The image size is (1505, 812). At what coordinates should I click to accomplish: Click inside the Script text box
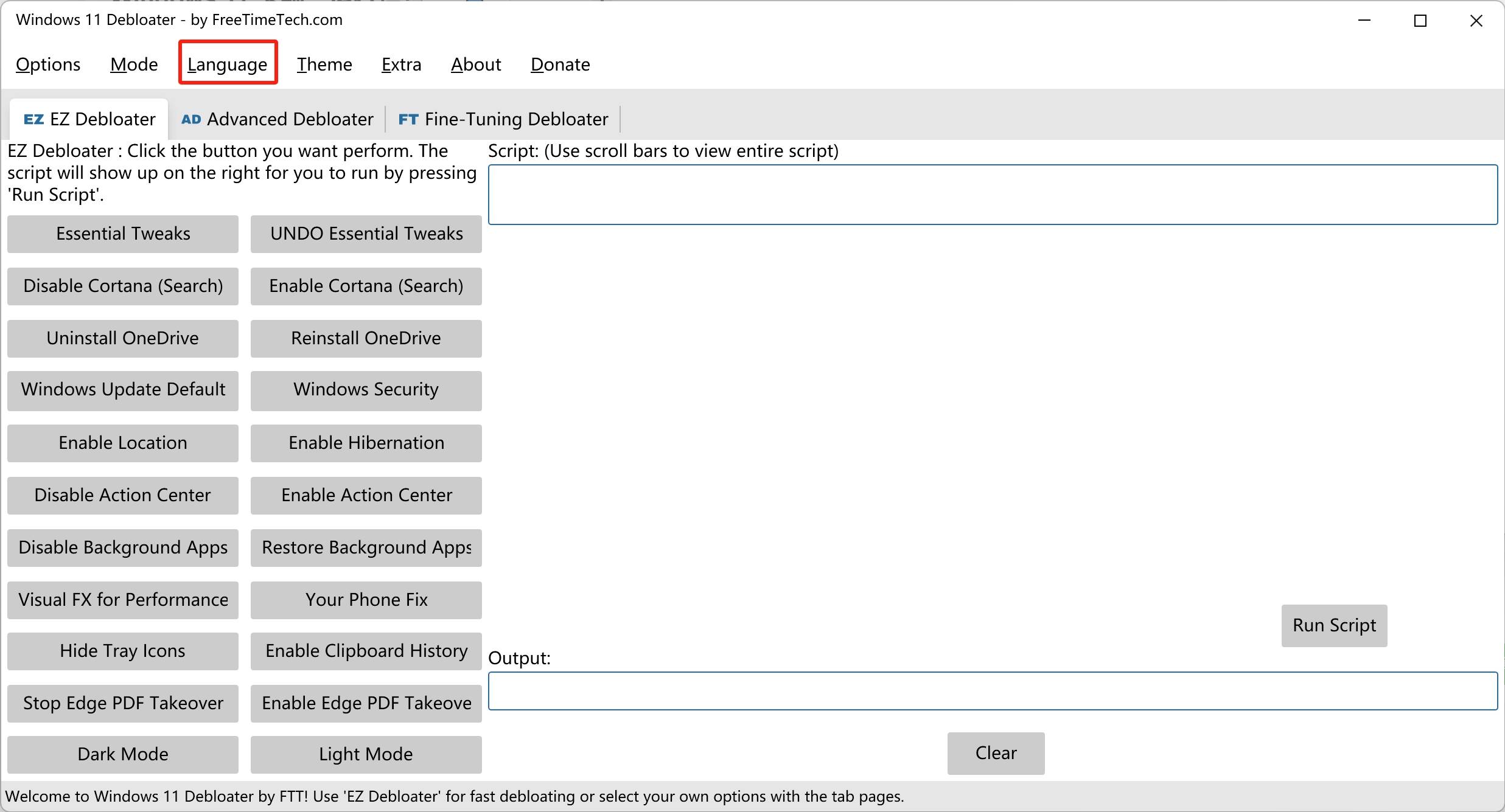(x=992, y=195)
